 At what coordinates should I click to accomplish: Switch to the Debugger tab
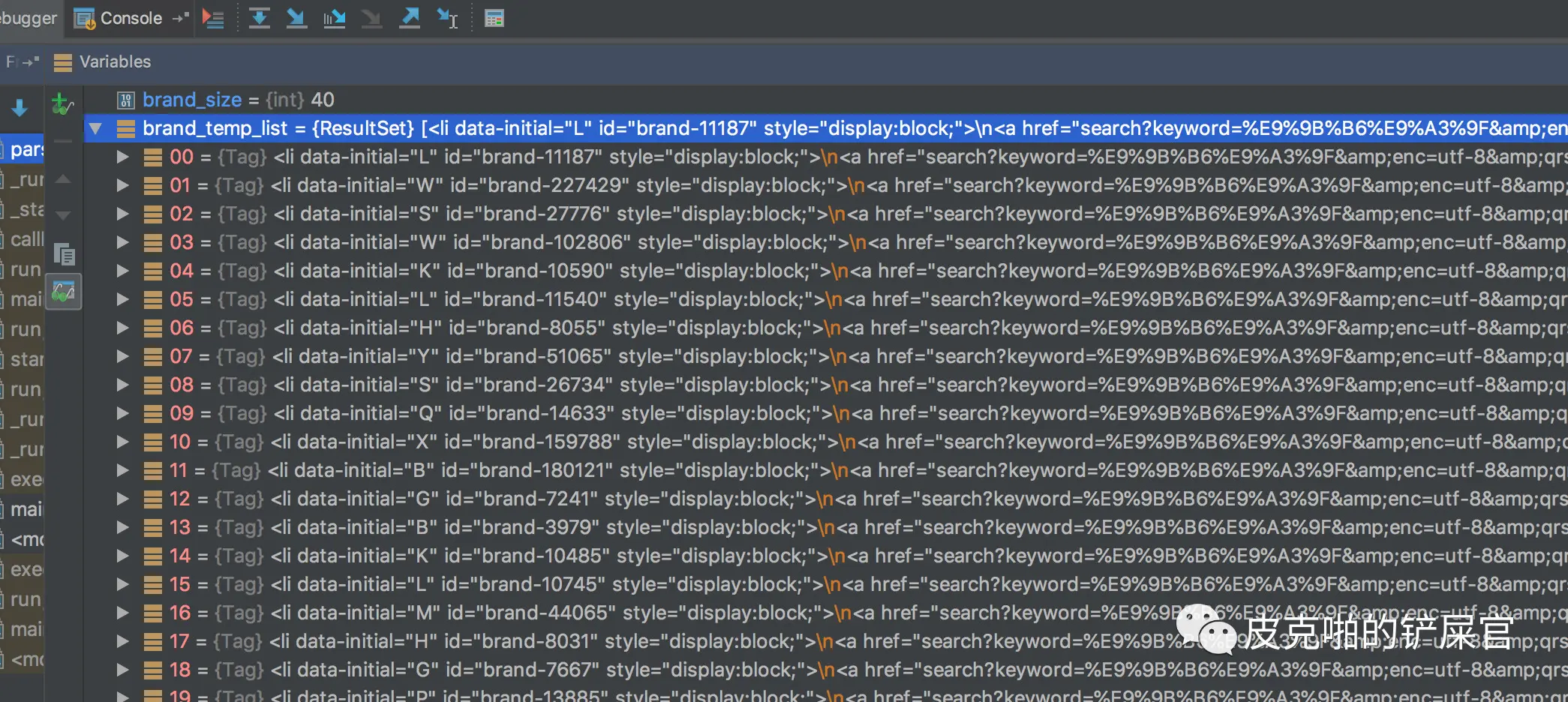(29, 18)
